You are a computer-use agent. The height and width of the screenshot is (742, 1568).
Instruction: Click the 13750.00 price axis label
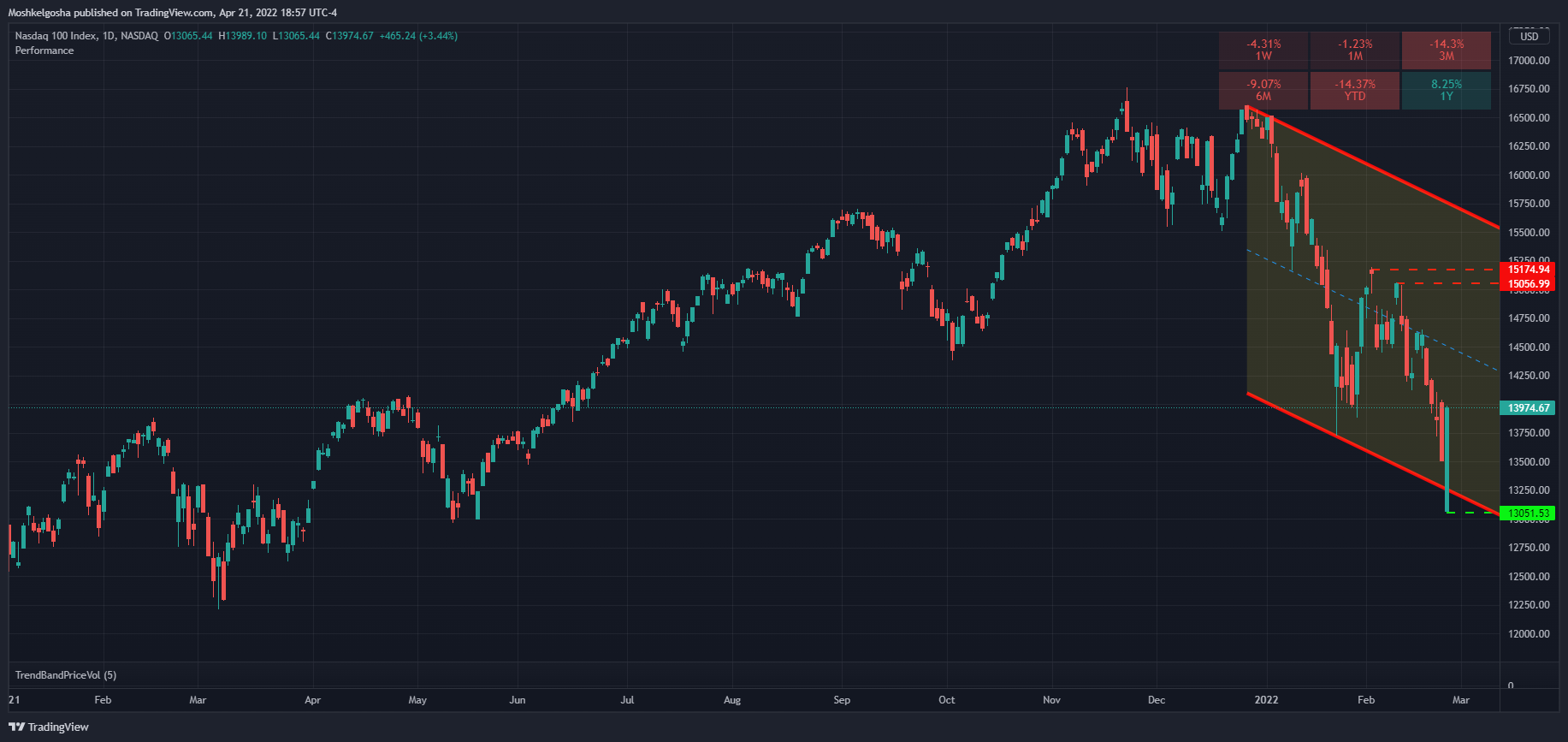pyautogui.click(x=1529, y=433)
